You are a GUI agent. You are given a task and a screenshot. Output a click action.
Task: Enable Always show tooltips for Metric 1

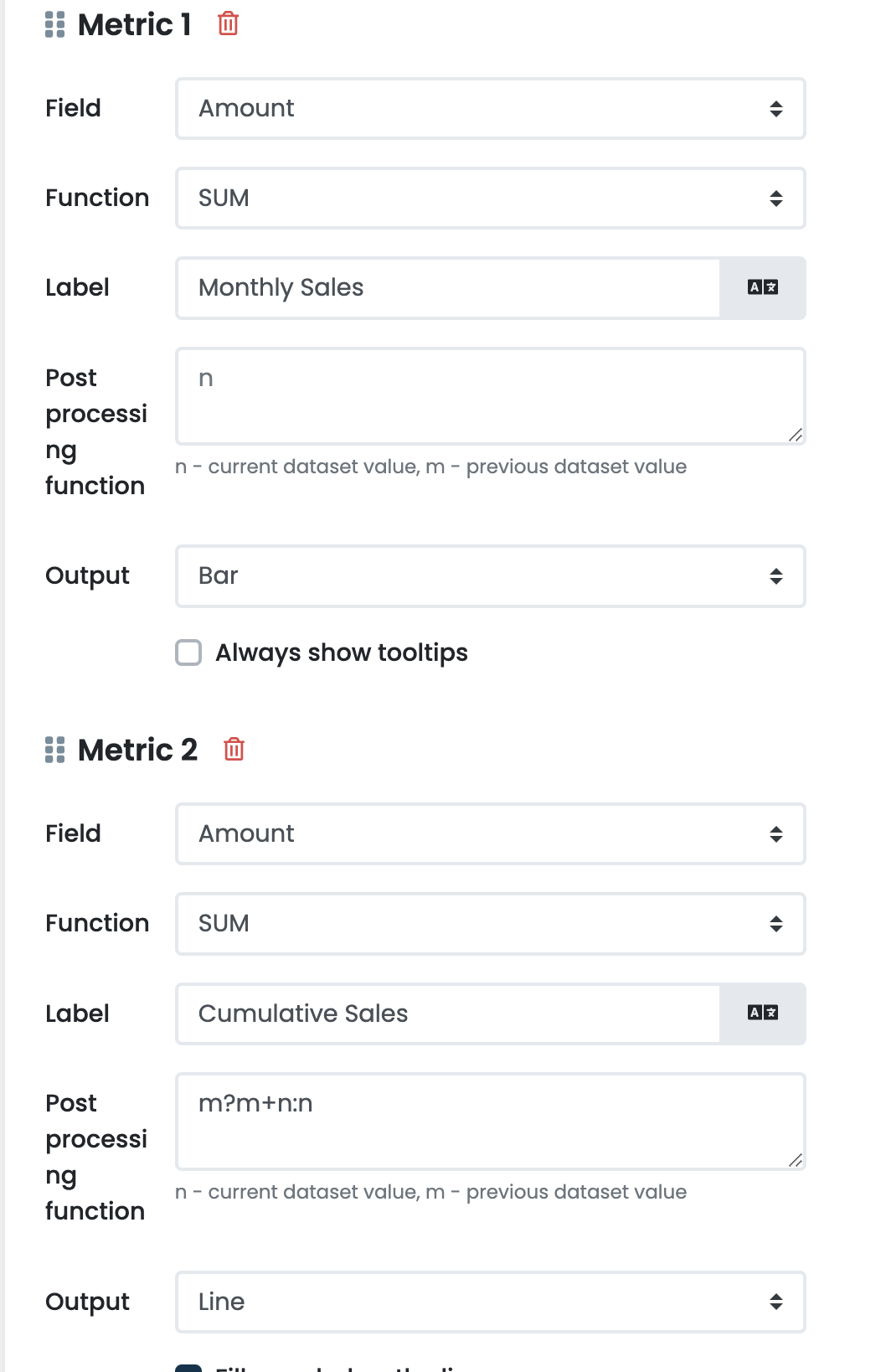[188, 652]
